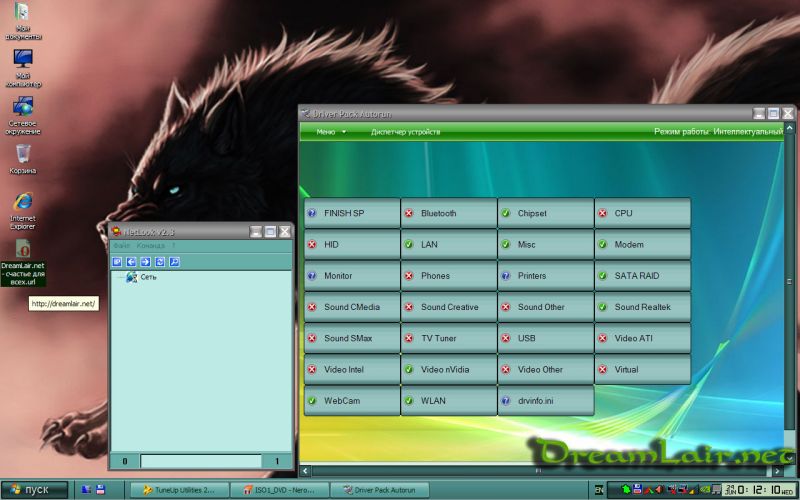This screenshot has width=800, height=500.
Task: Click the DreamLair.net URL shortcut icon
Action: click(22, 249)
